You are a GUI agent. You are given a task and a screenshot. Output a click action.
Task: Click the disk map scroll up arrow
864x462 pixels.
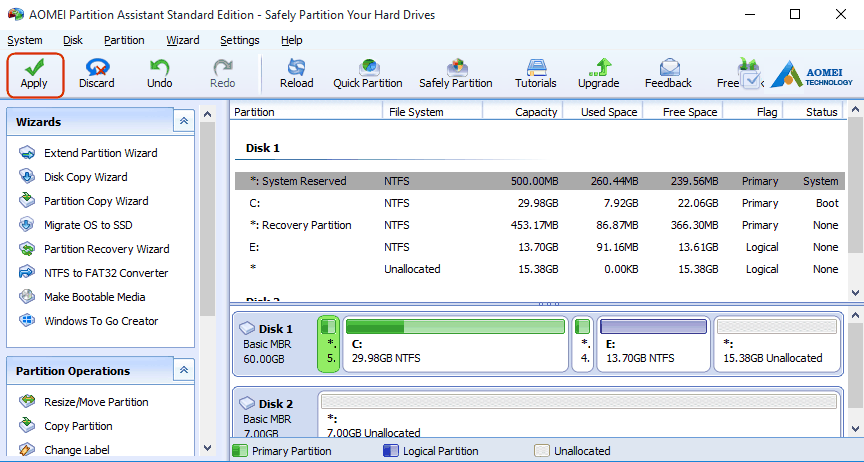pyautogui.click(x=855, y=315)
